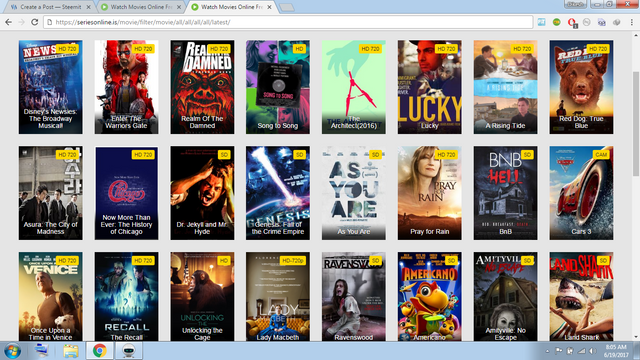Image resolution: width=640 pixels, height=360 pixels.
Task: Open Land Shark movie poster
Action: pyautogui.click(x=581, y=296)
